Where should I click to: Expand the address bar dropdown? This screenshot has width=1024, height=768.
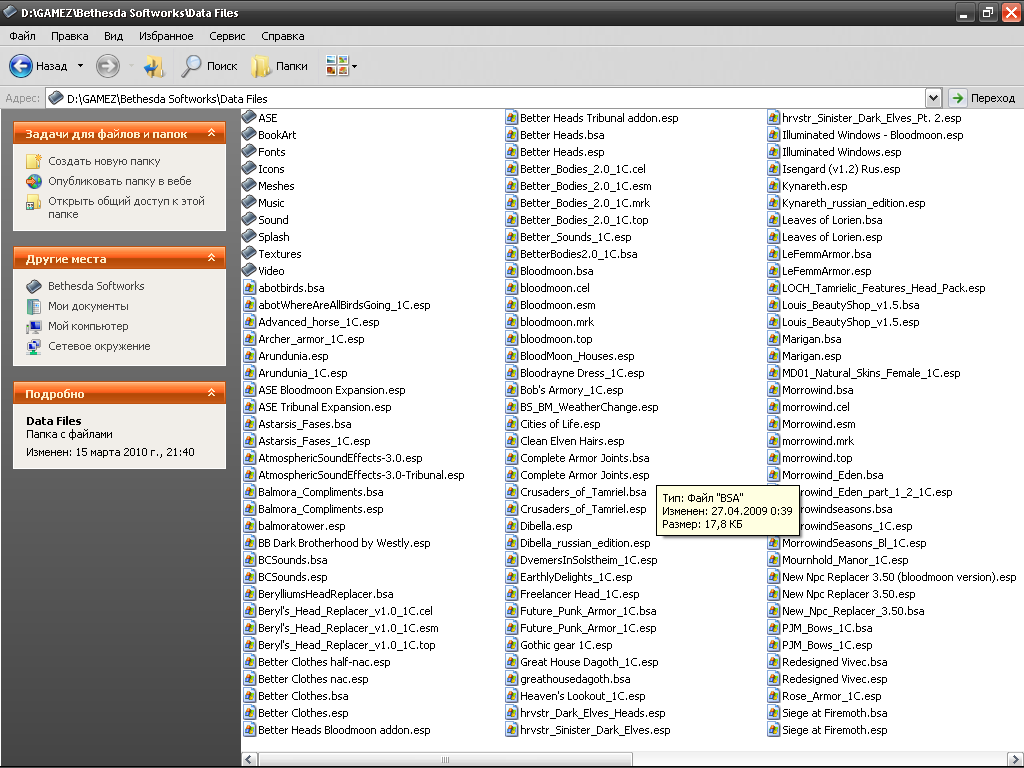pyautogui.click(x=933, y=98)
